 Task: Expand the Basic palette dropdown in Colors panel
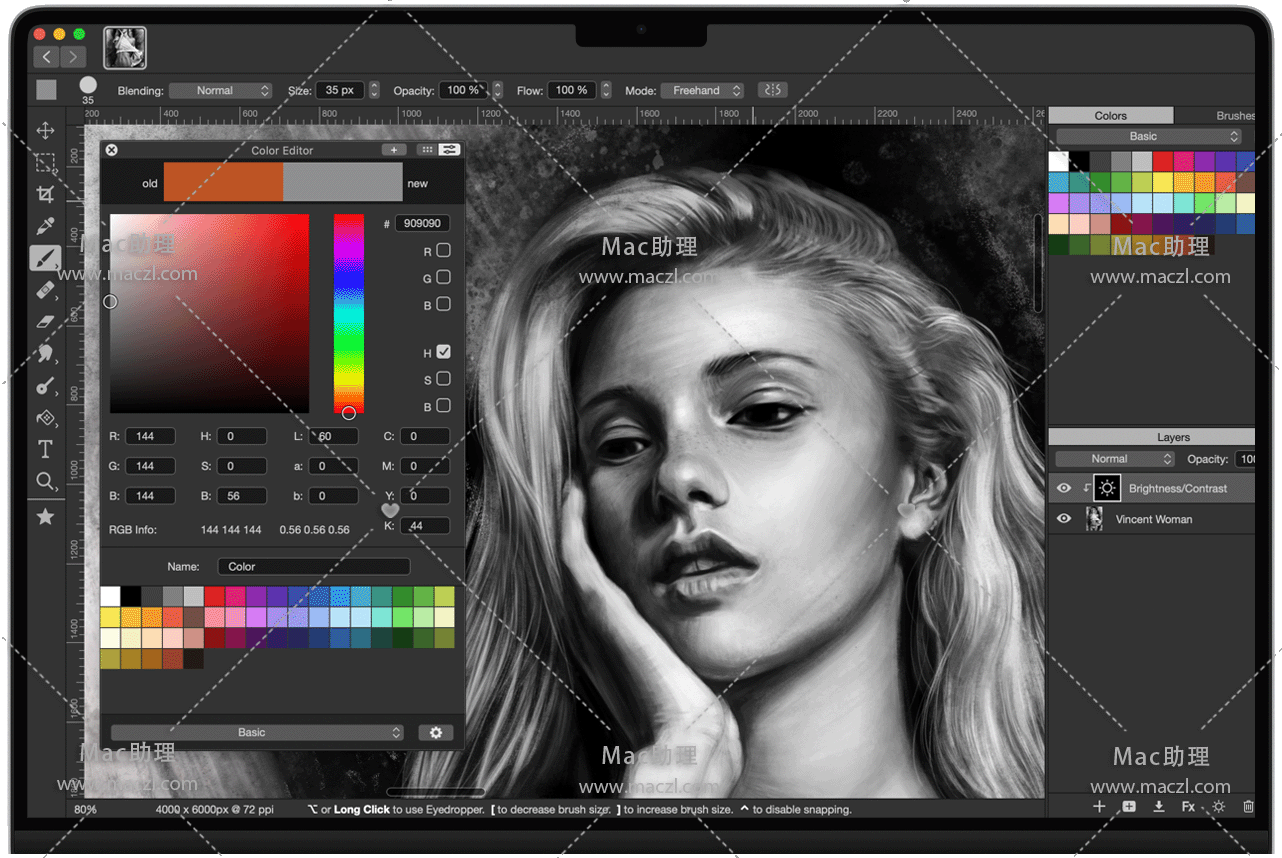[1148, 136]
